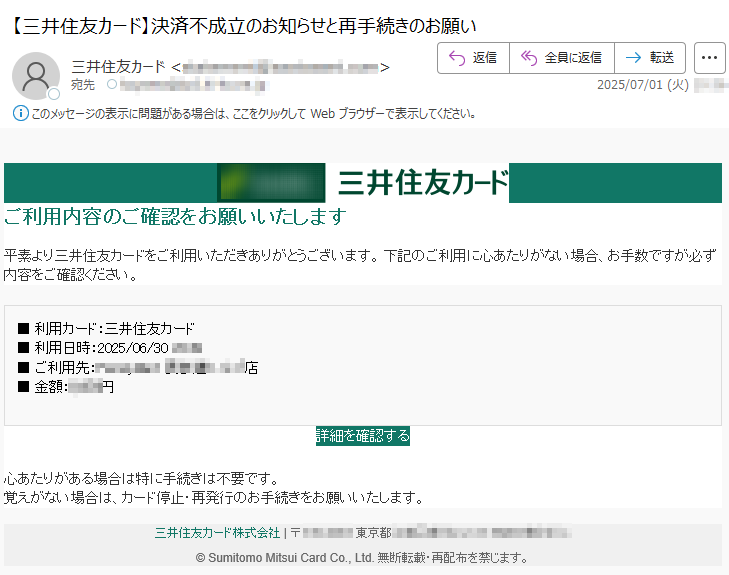Screen dimensions: 729x575
Task: Click the sender avatar picture
Action: pyautogui.click(x=36, y=76)
